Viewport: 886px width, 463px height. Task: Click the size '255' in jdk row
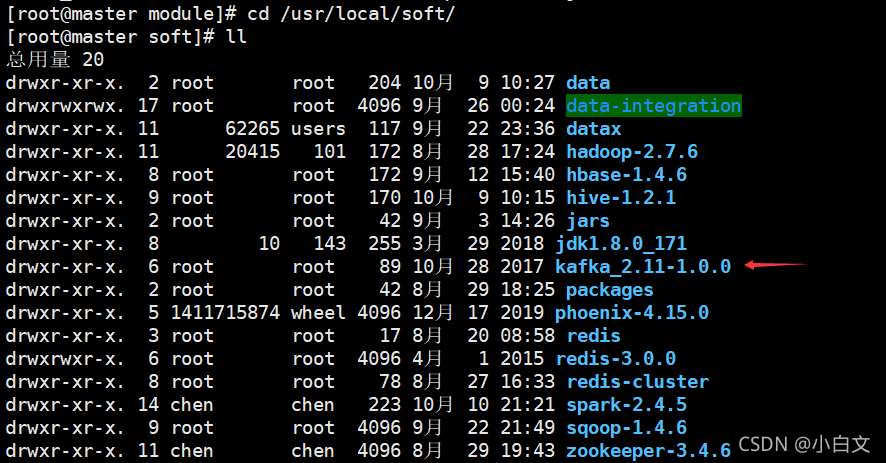(x=385, y=244)
